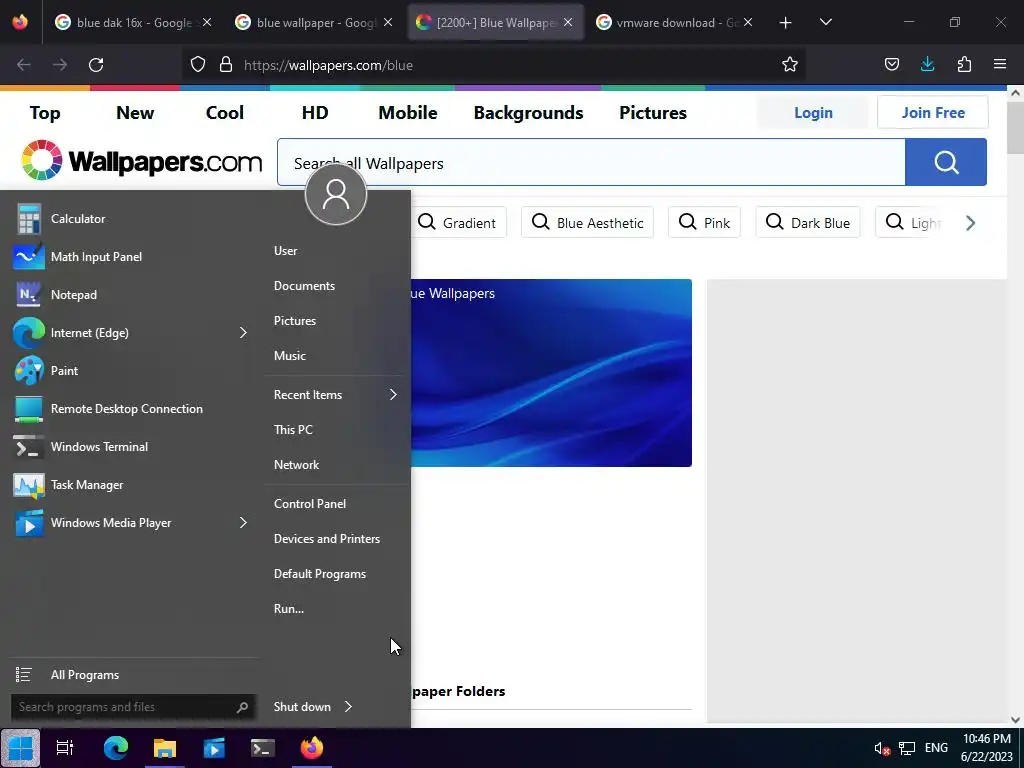Screen dimensions: 1024x768
Task: List all tabs dropdown in Firefox
Action: pyautogui.click(x=825, y=22)
